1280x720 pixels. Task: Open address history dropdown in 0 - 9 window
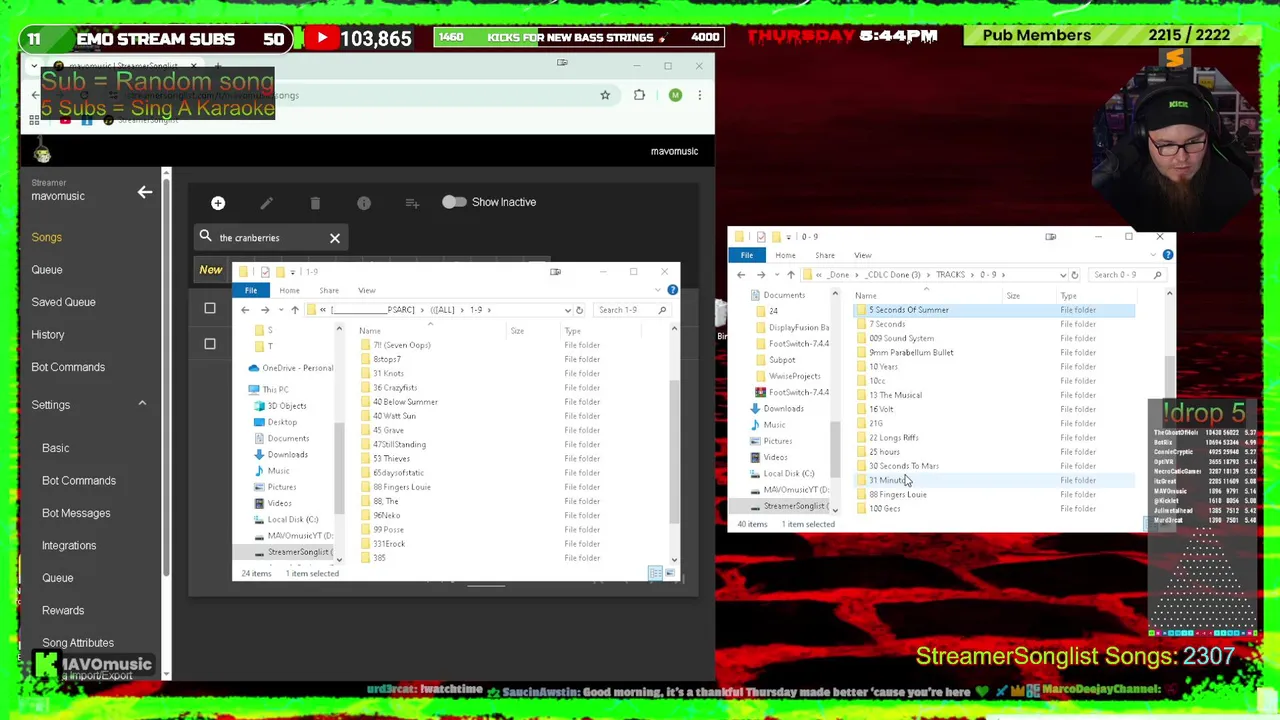(x=1062, y=275)
